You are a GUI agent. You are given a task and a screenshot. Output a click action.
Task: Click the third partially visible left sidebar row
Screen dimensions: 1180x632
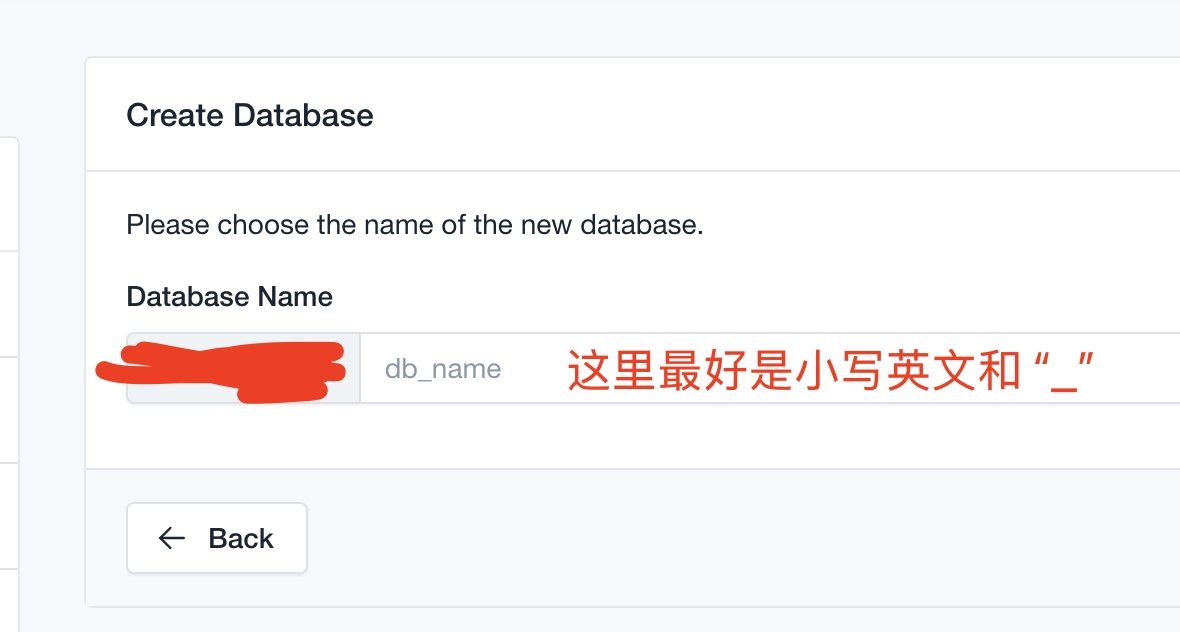click(x=9, y=410)
